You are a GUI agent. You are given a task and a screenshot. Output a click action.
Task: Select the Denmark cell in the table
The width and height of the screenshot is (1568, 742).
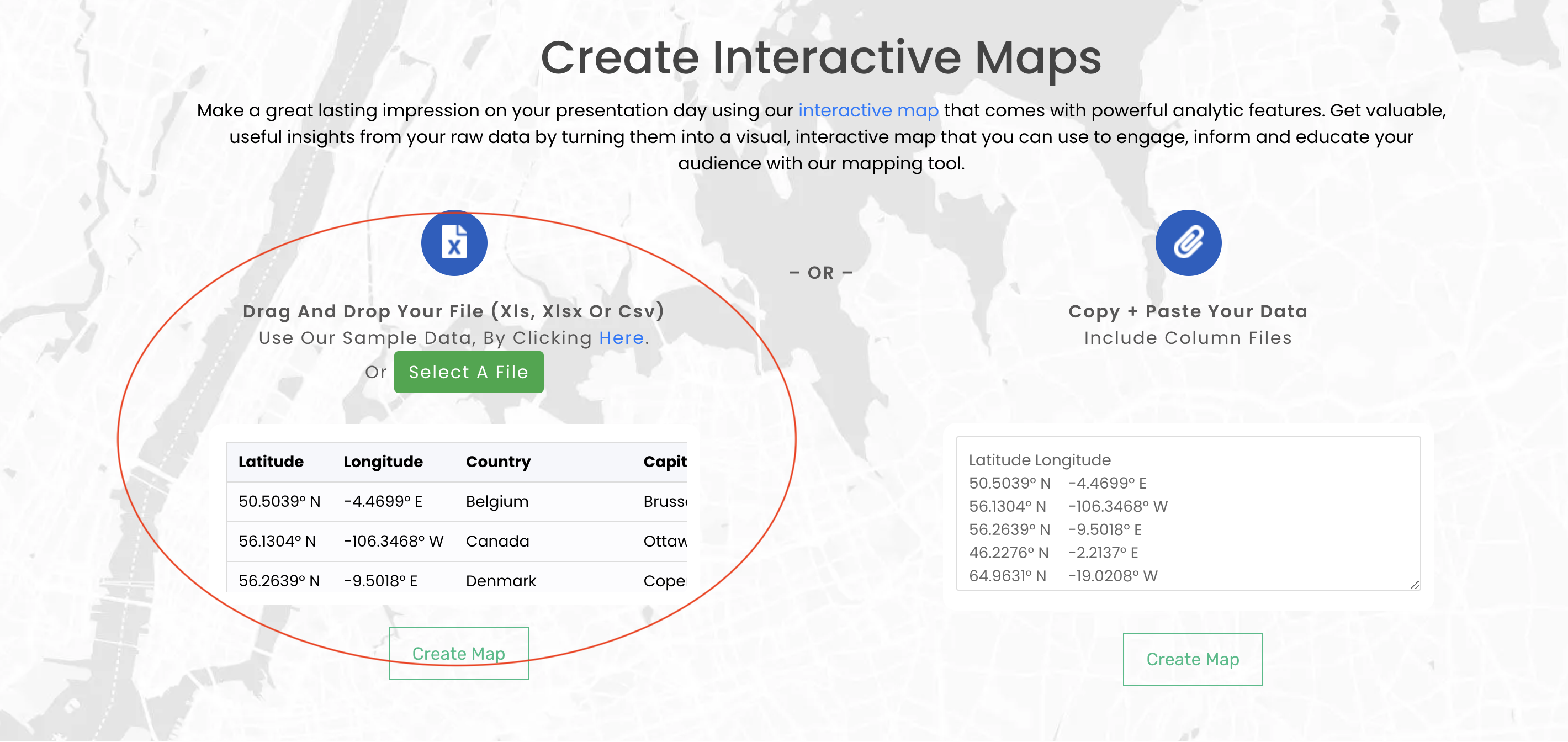point(501,581)
